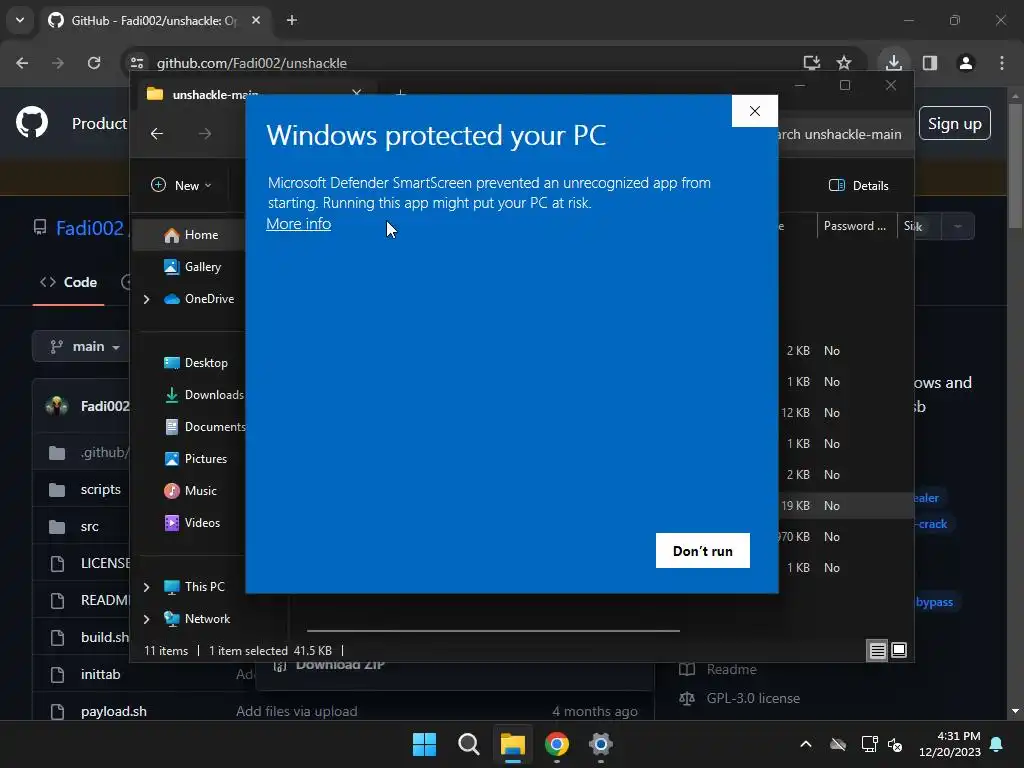Click the Chrome back arrow
This screenshot has width=1024, height=768.
22,63
